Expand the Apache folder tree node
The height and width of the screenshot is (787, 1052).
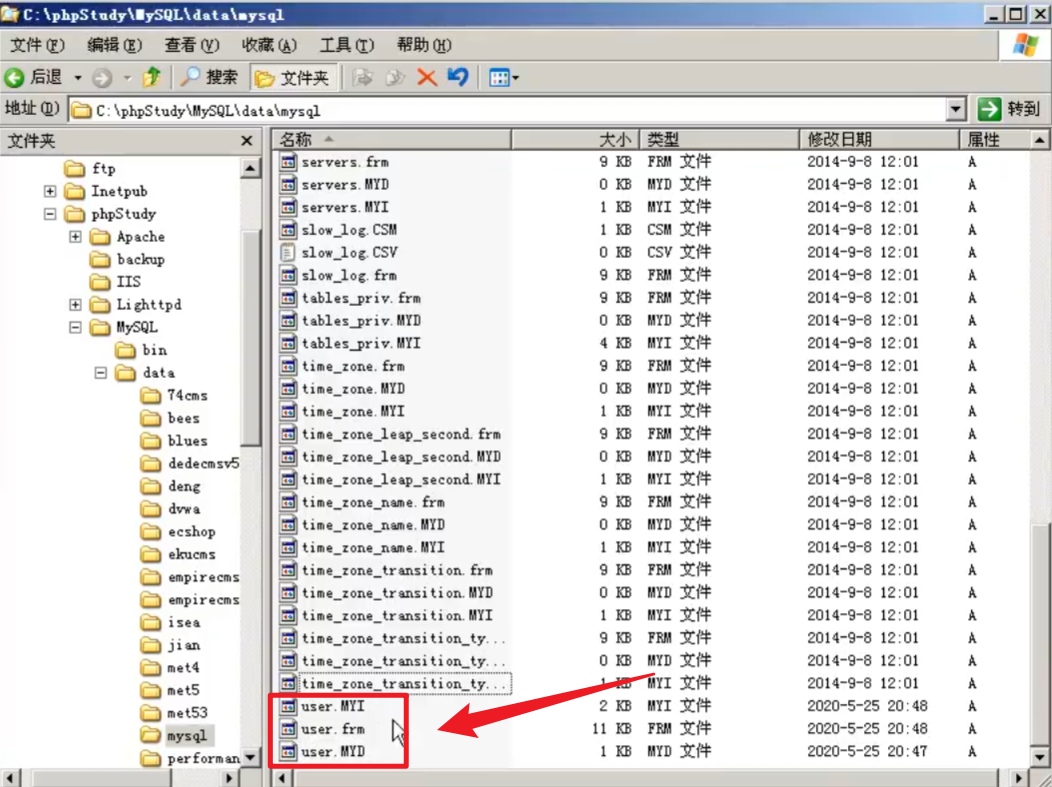pyautogui.click(x=75, y=237)
